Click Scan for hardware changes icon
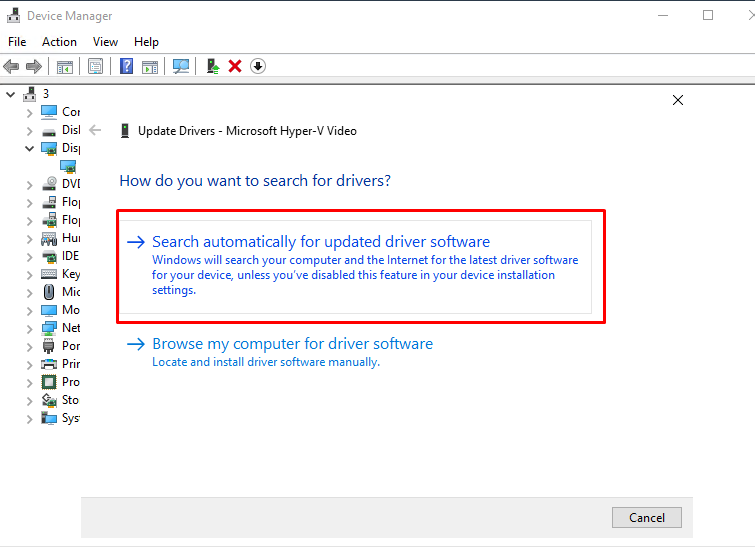This screenshot has width=755, height=548. (181, 66)
